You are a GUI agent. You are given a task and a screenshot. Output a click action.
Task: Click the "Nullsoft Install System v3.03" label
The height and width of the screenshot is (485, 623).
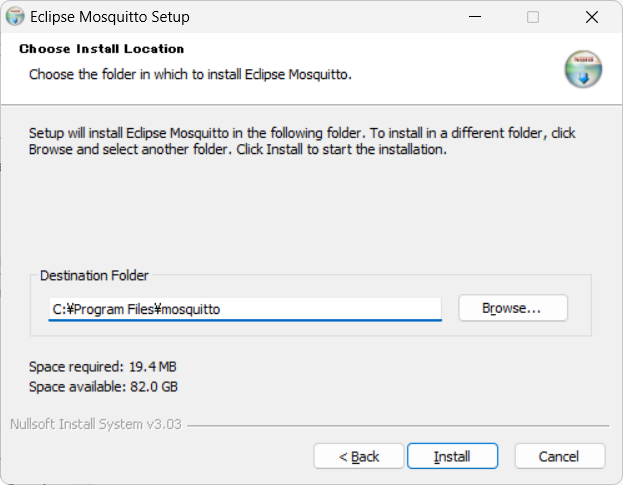[96, 424]
